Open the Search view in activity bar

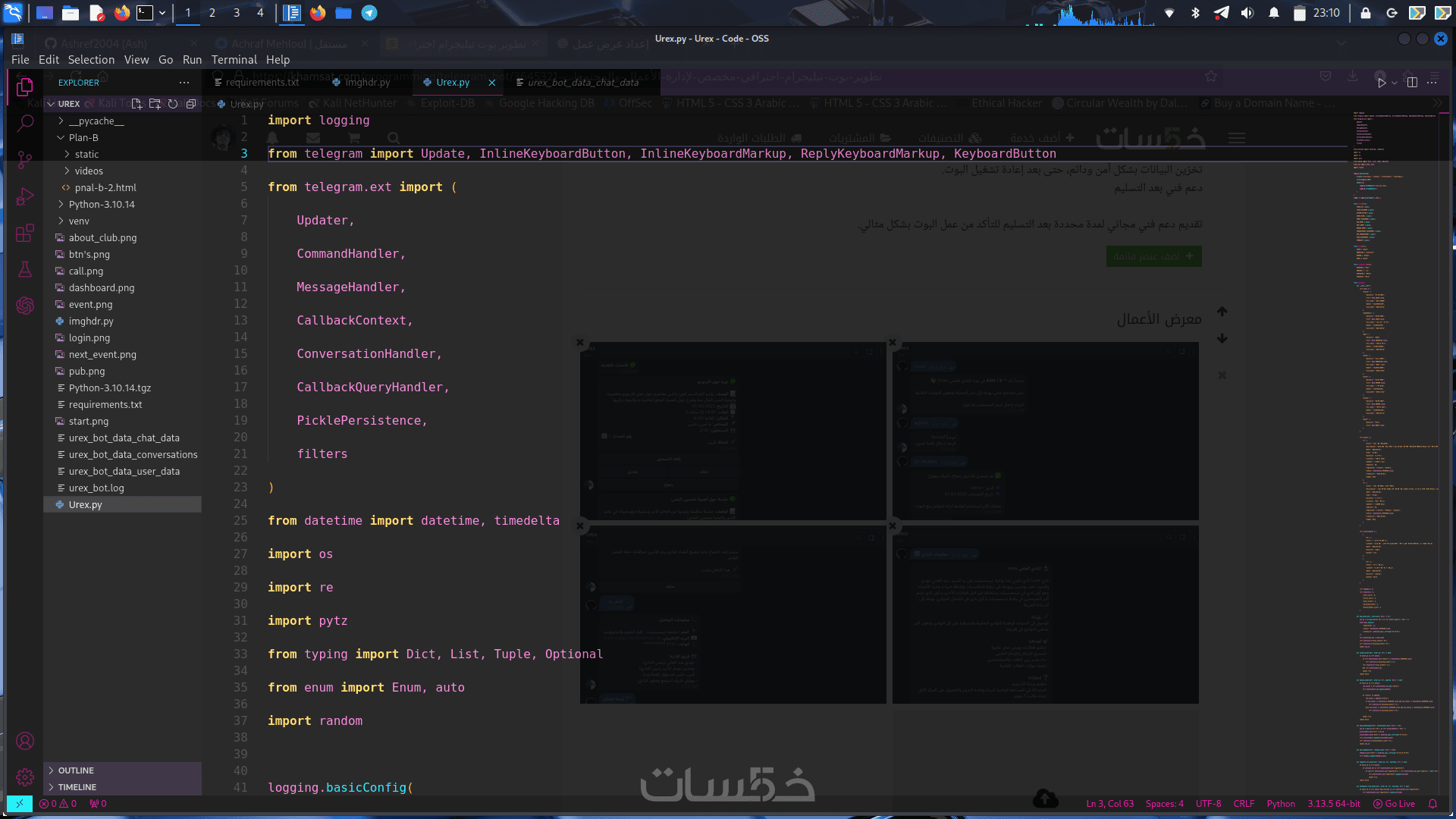(25, 123)
